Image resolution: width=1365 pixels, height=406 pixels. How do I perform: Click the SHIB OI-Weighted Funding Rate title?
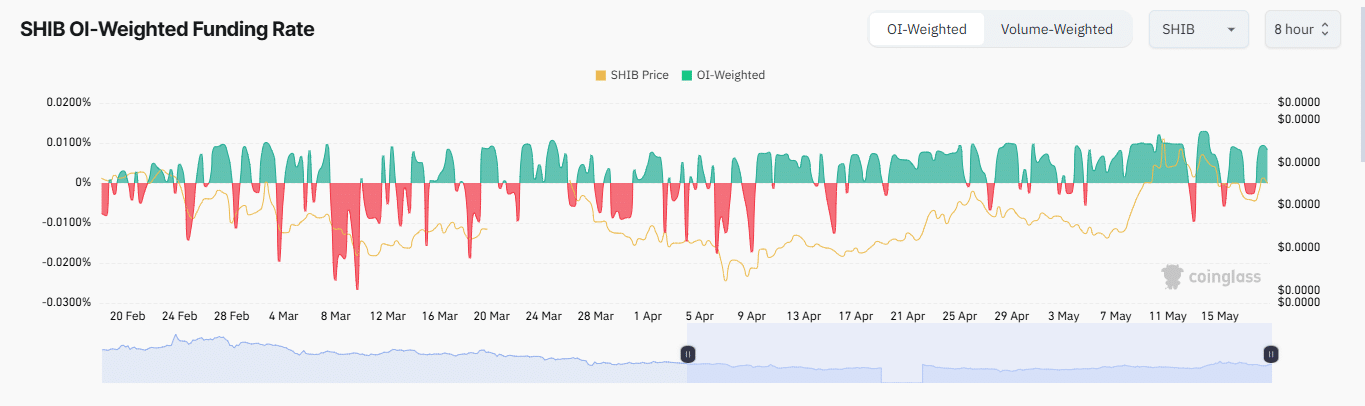(167, 30)
